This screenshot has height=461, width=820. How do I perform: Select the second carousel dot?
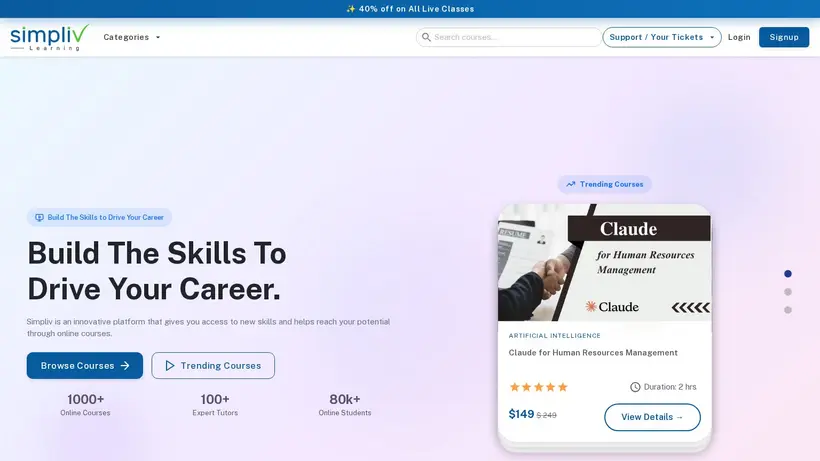tap(788, 292)
